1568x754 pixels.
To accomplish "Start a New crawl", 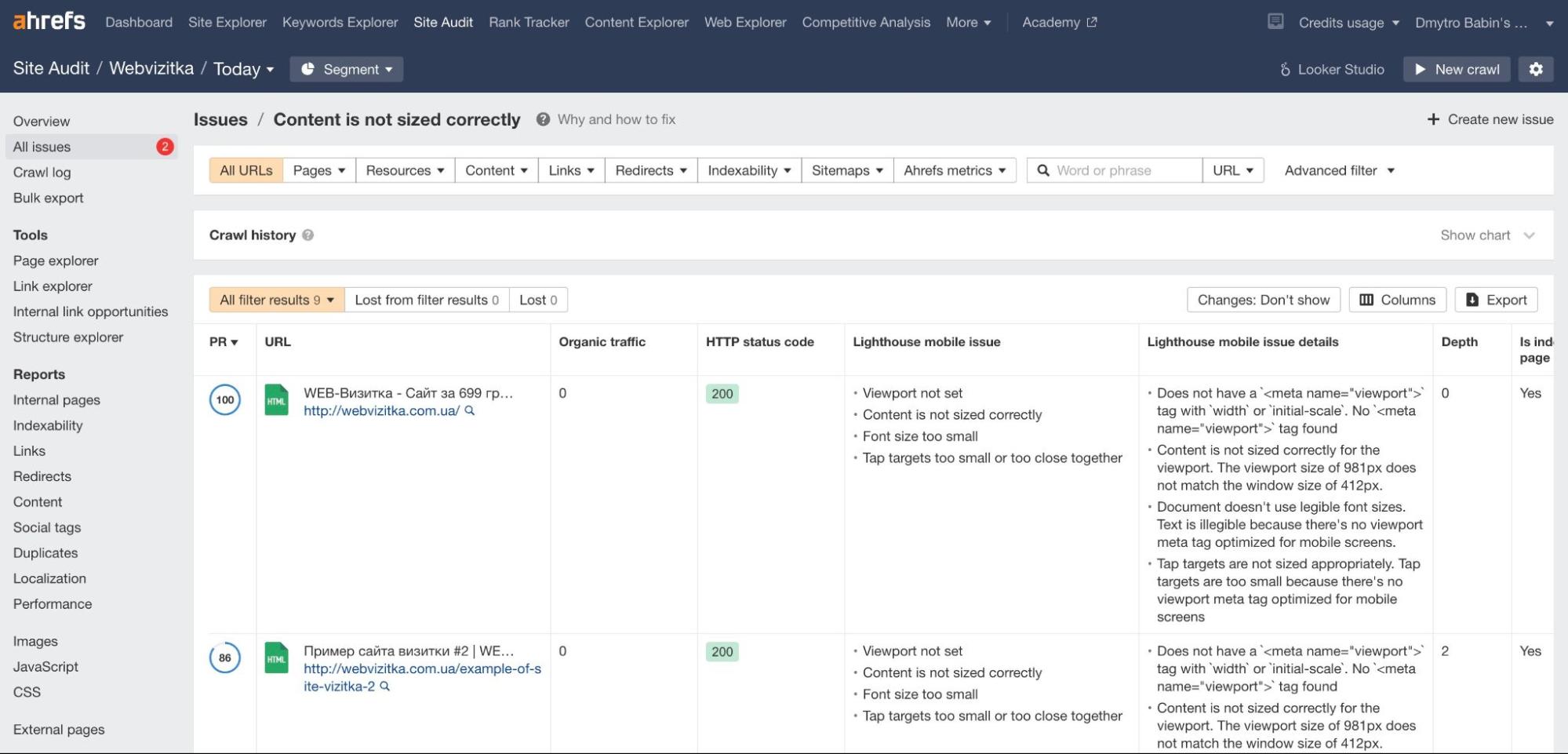I will (1457, 69).
